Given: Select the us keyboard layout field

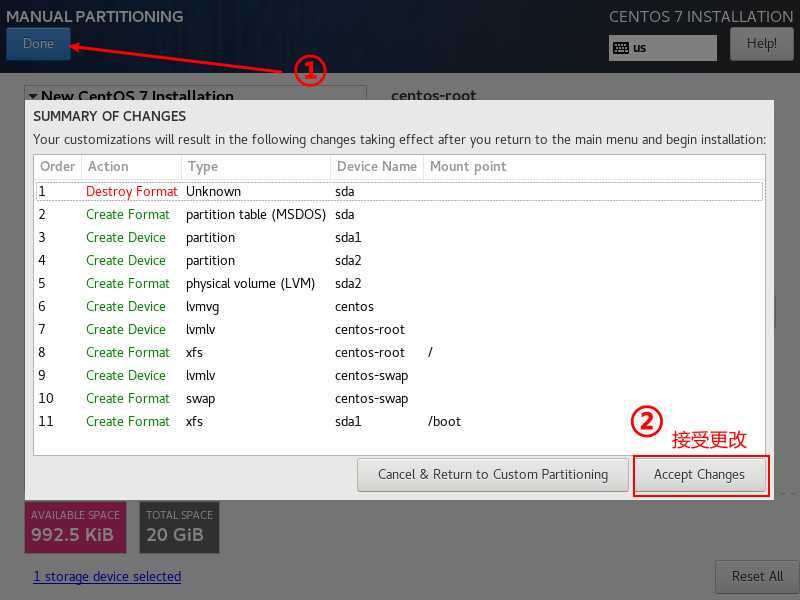Looking at the screenshot, I should [662, 48].
